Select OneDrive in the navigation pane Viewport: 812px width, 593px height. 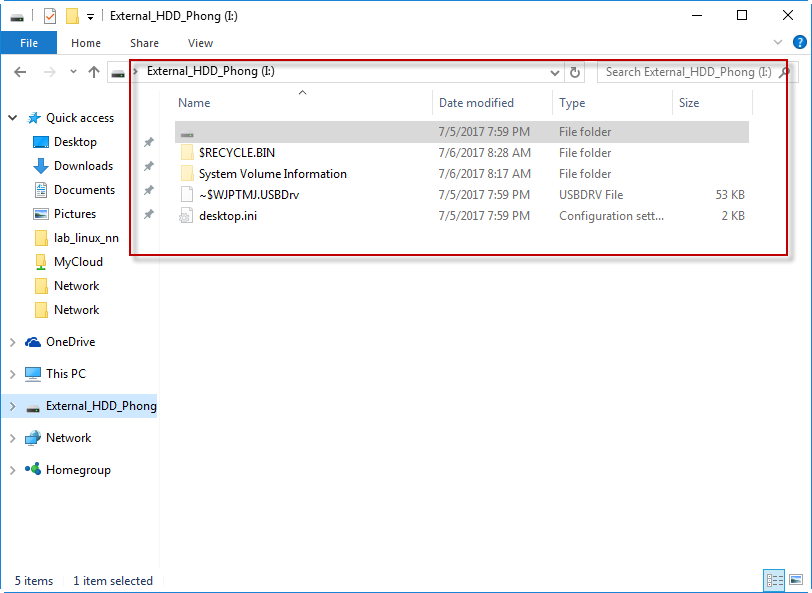point(70,342)
